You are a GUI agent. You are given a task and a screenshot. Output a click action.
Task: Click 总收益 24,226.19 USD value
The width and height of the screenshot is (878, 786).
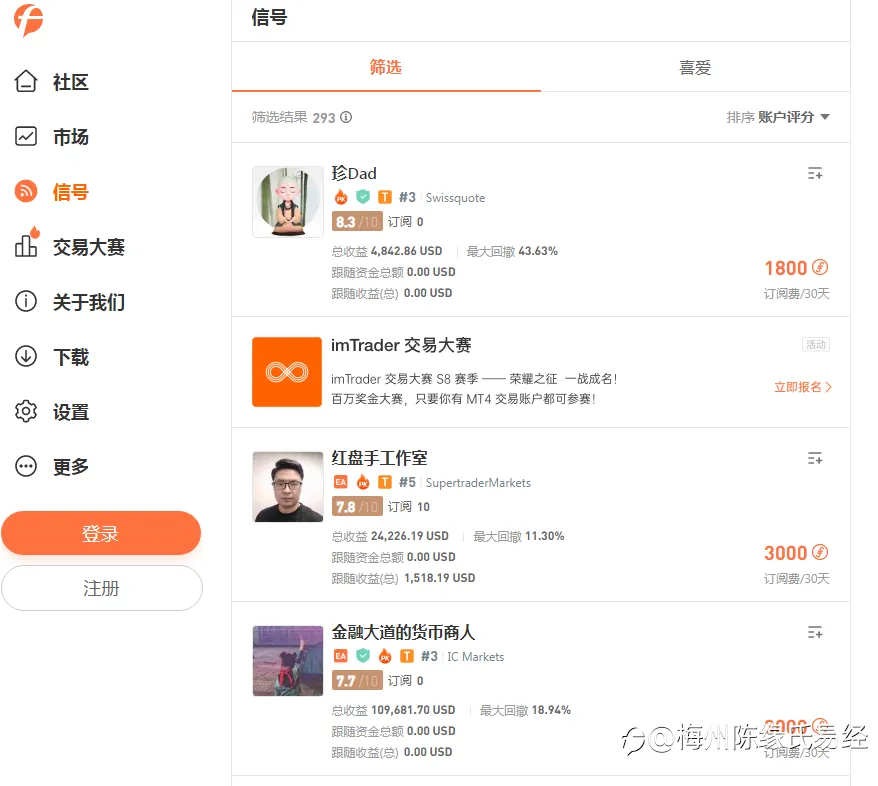[410, 536]
